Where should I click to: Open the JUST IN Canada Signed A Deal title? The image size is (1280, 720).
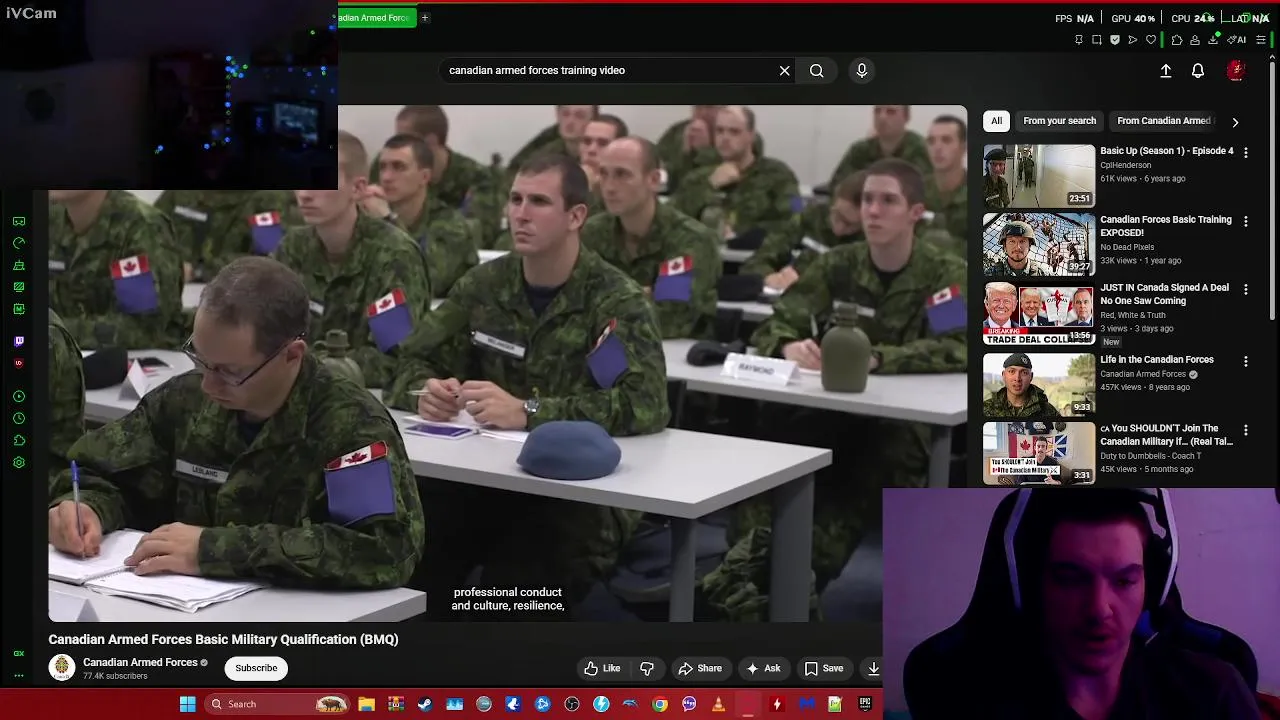pyautogui.click(x=1165, y=294)
